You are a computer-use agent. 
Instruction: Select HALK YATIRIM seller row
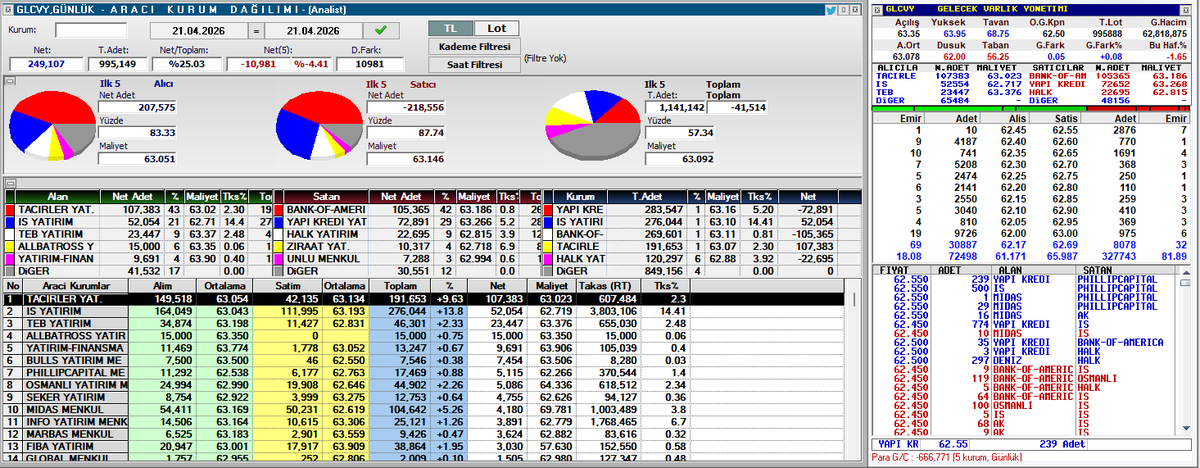410,235
